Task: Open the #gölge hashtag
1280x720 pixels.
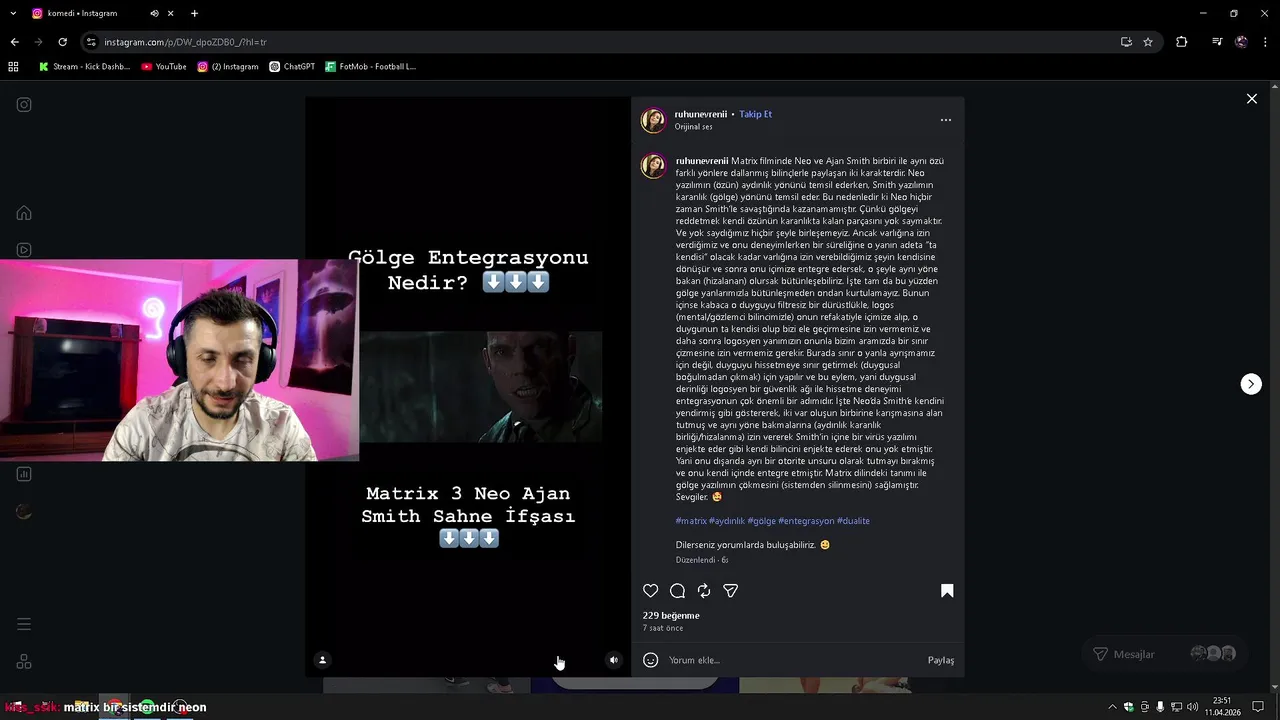Action: [x=762, y=521]
